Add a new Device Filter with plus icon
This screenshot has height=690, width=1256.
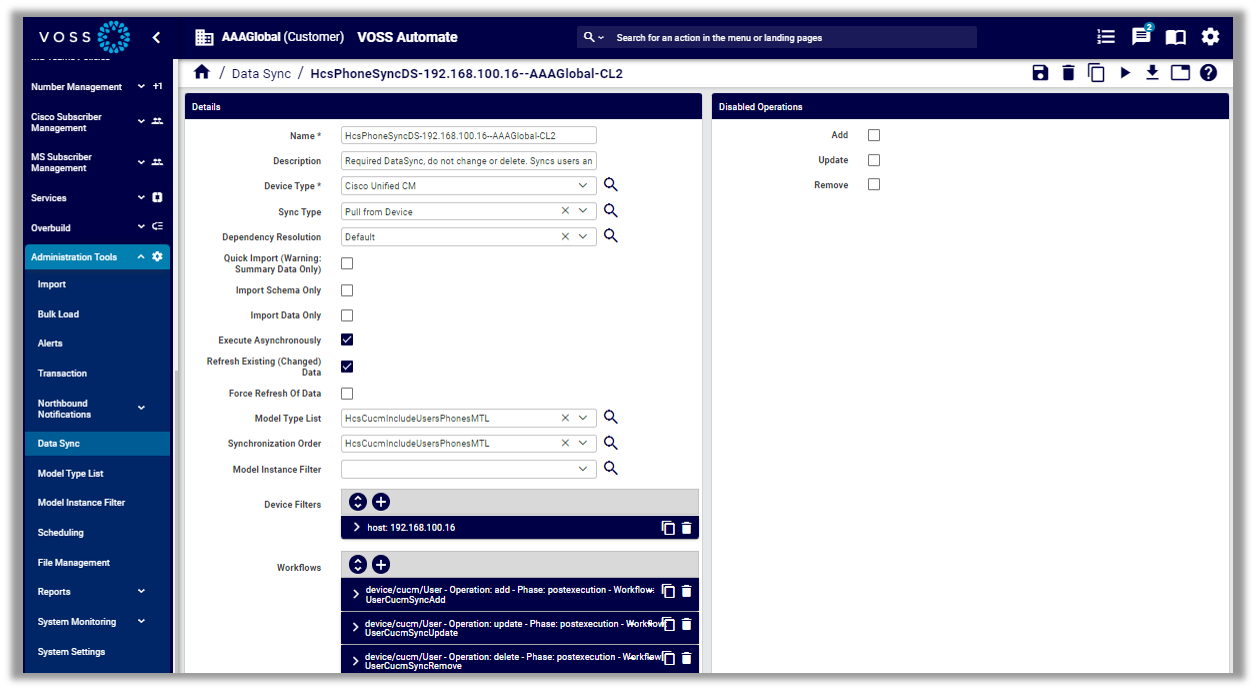pyautogui.click(x=381, y=501)
